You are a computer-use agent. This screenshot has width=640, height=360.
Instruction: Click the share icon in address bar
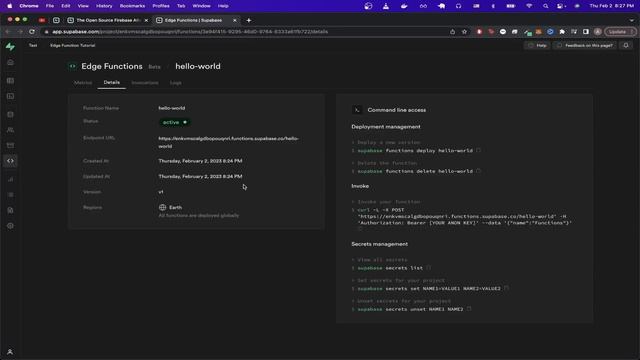pyautogui.click(x=452, y=32)
